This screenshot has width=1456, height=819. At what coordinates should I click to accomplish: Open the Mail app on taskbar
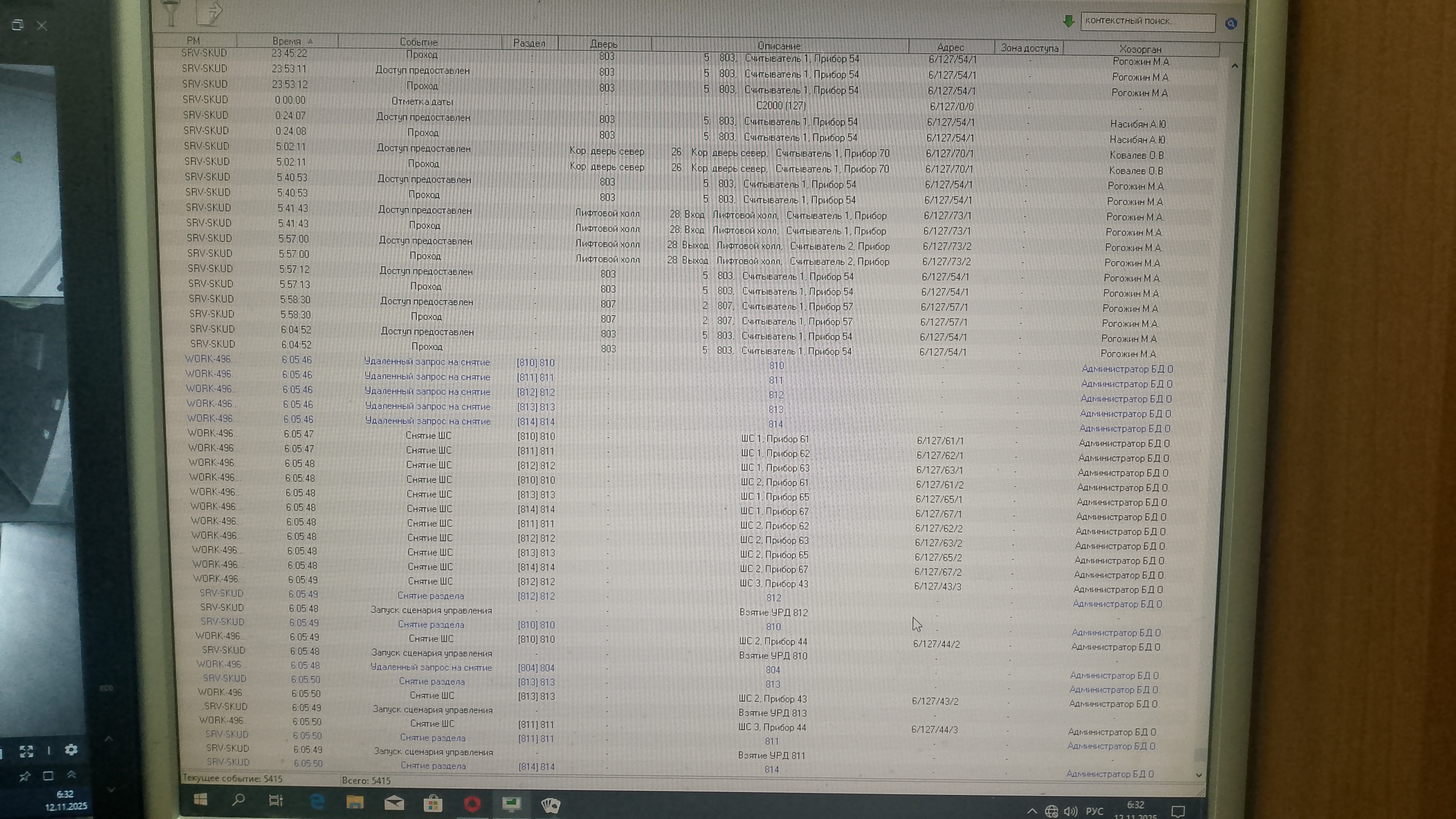coord(394,803)
